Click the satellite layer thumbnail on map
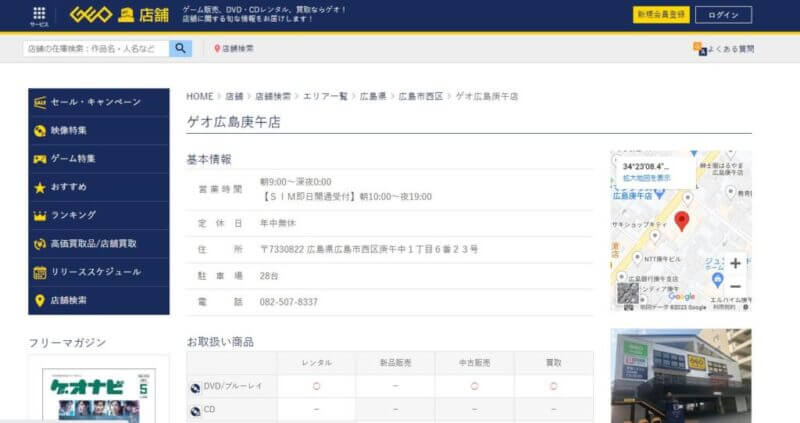Image resolution: width=800 pixels, height=423 pixels. click(x=628, y=293)
